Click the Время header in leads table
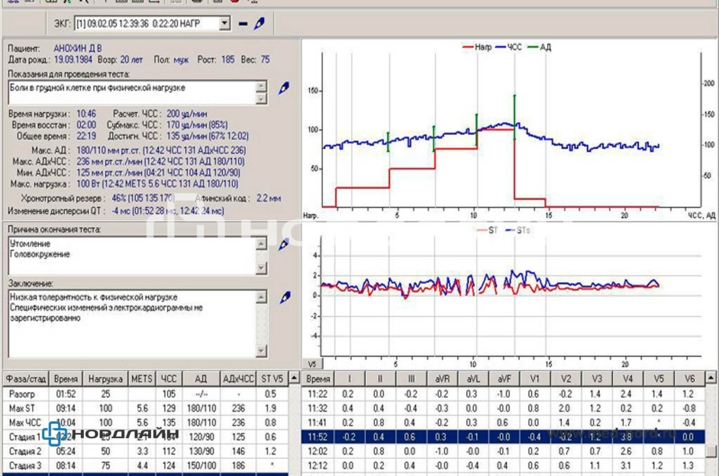This screenshot has height=476, width=719. point(320,381)
